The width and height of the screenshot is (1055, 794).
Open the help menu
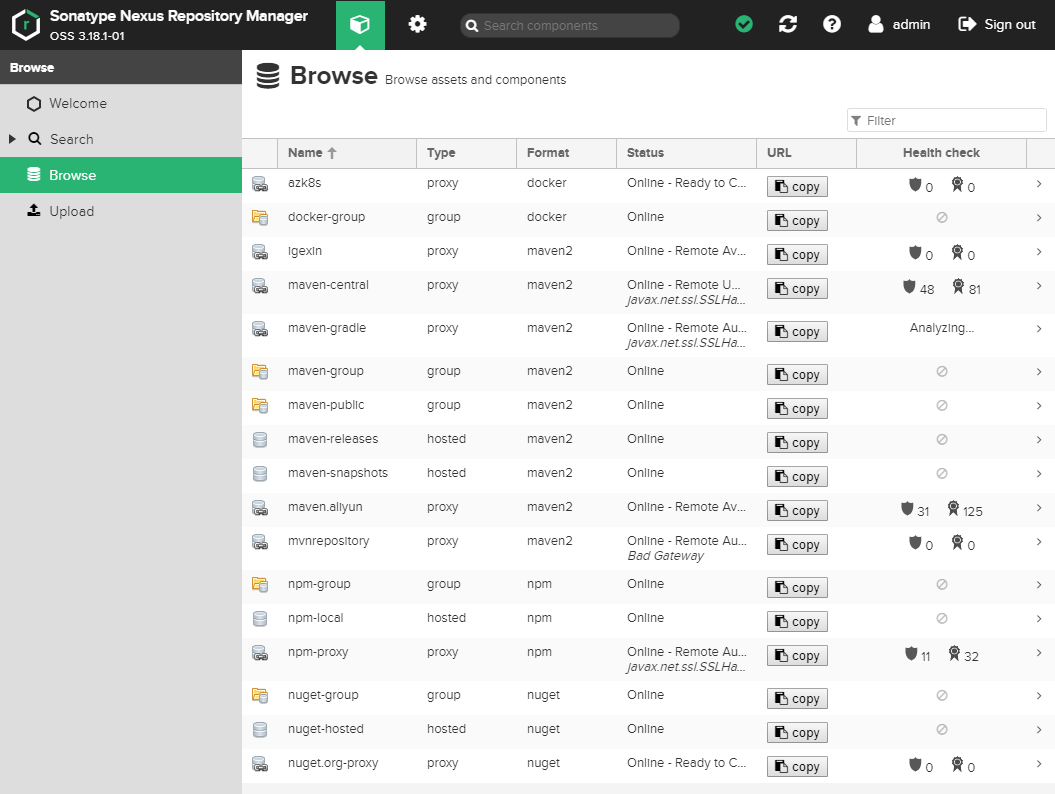(832, 24)
